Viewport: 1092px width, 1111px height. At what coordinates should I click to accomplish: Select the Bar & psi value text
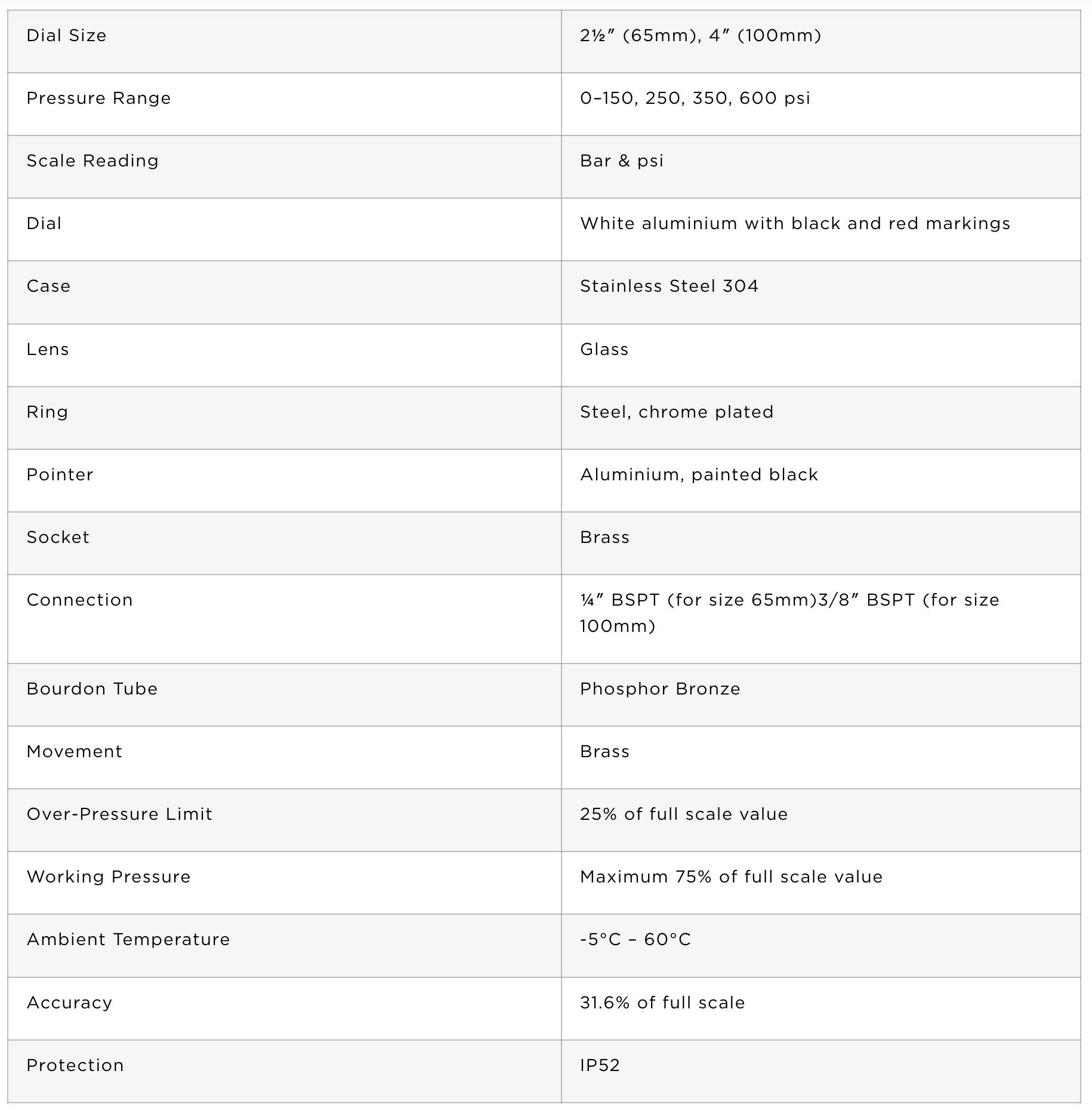[x=622, y=161]
